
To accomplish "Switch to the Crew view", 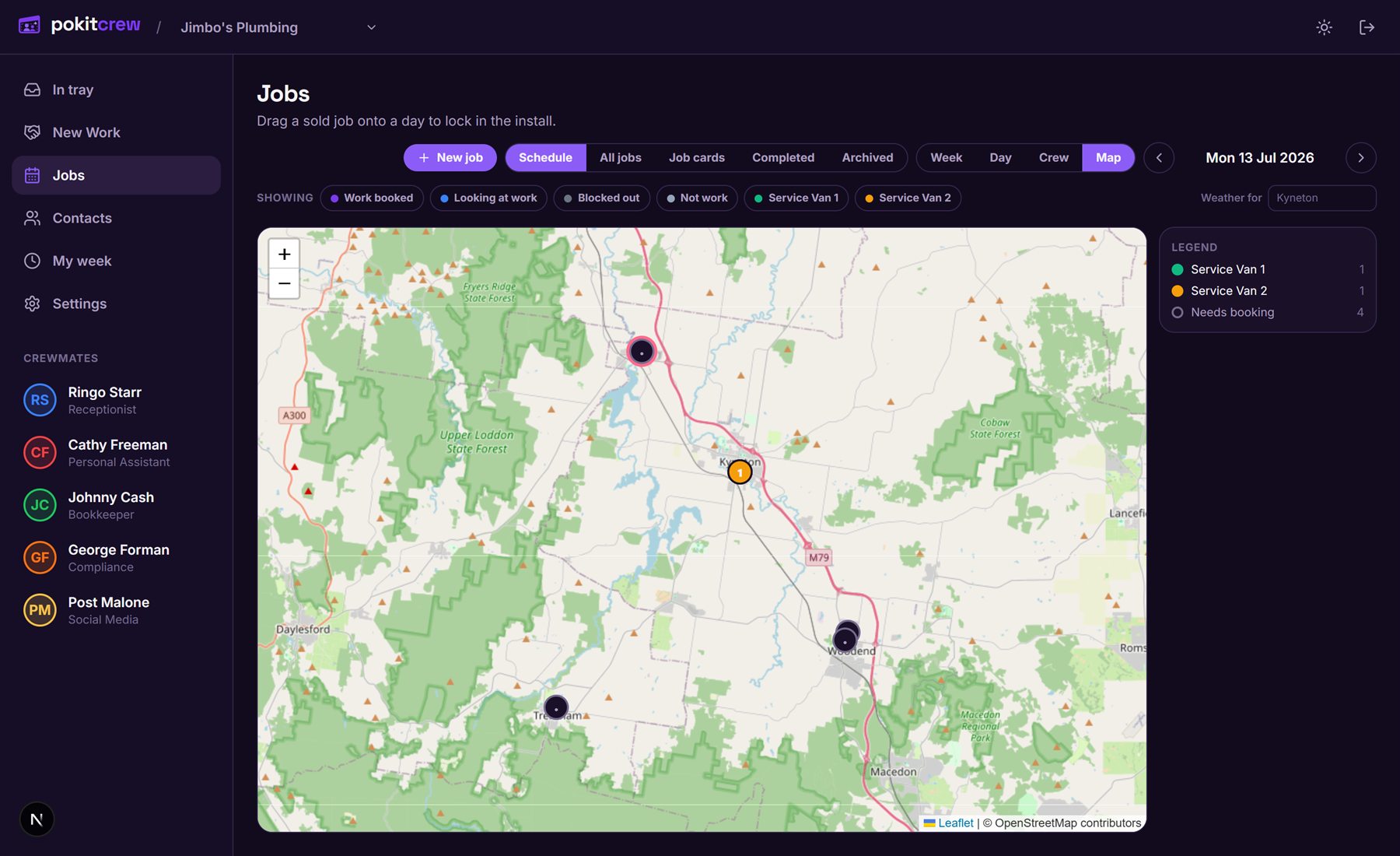I will [x=1053, y=158].
